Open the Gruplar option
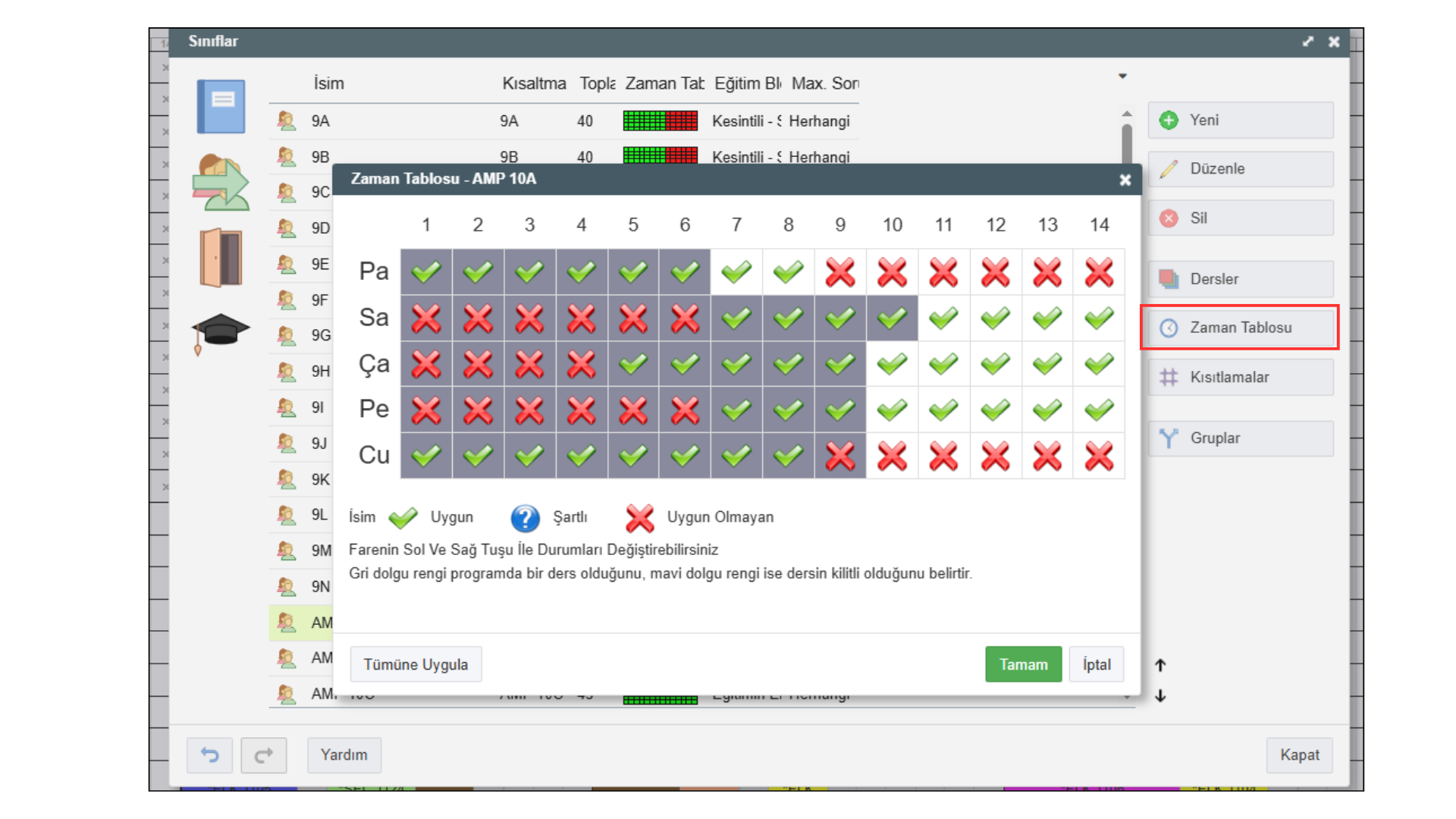 pos(1241,438)
